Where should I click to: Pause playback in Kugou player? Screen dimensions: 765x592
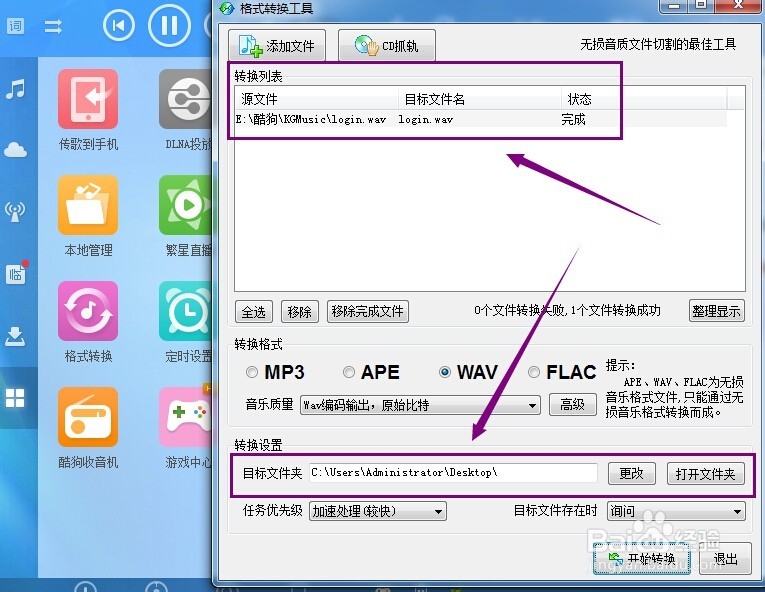169,25
